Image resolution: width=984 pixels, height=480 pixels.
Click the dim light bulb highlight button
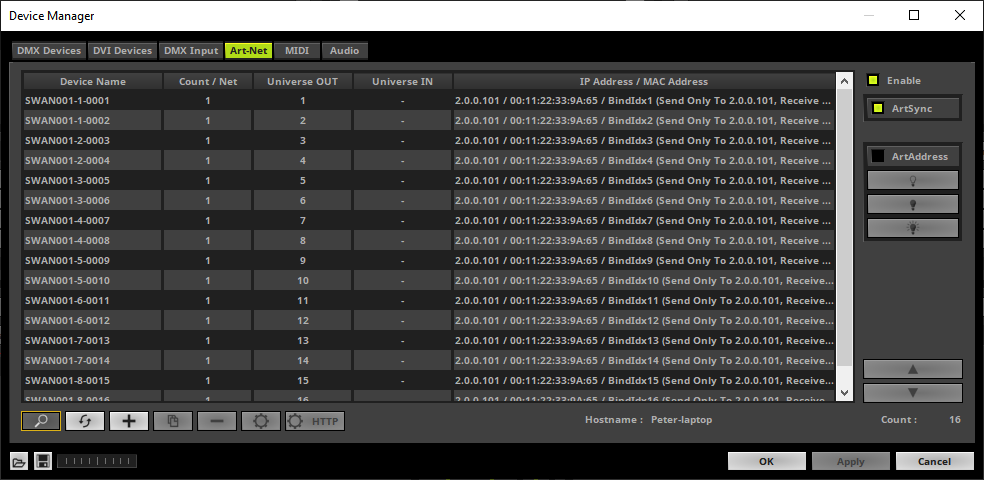tap(912, 180)
